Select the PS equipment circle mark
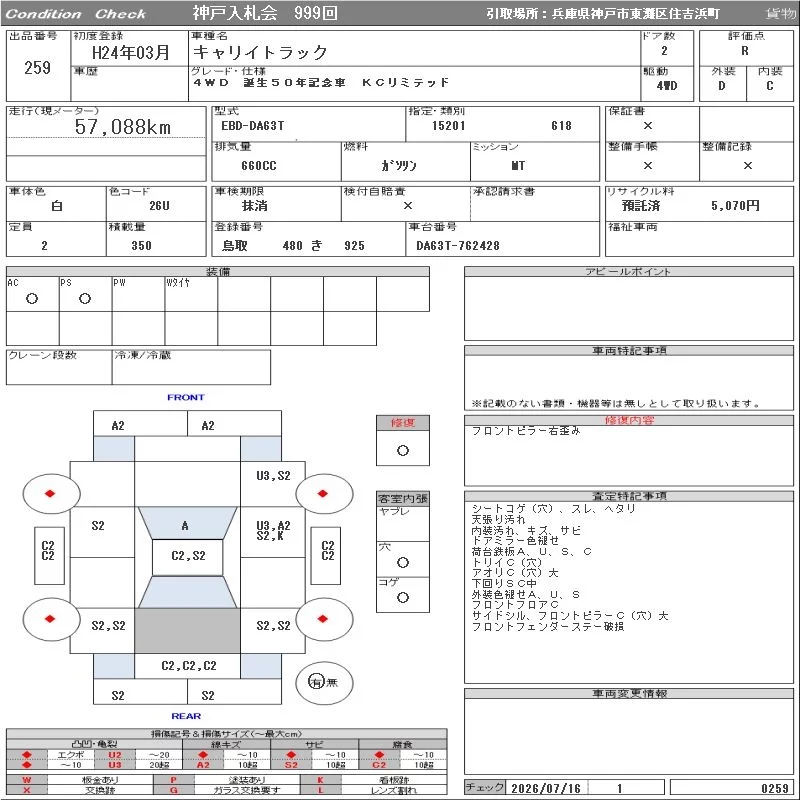 click(85, 298)
